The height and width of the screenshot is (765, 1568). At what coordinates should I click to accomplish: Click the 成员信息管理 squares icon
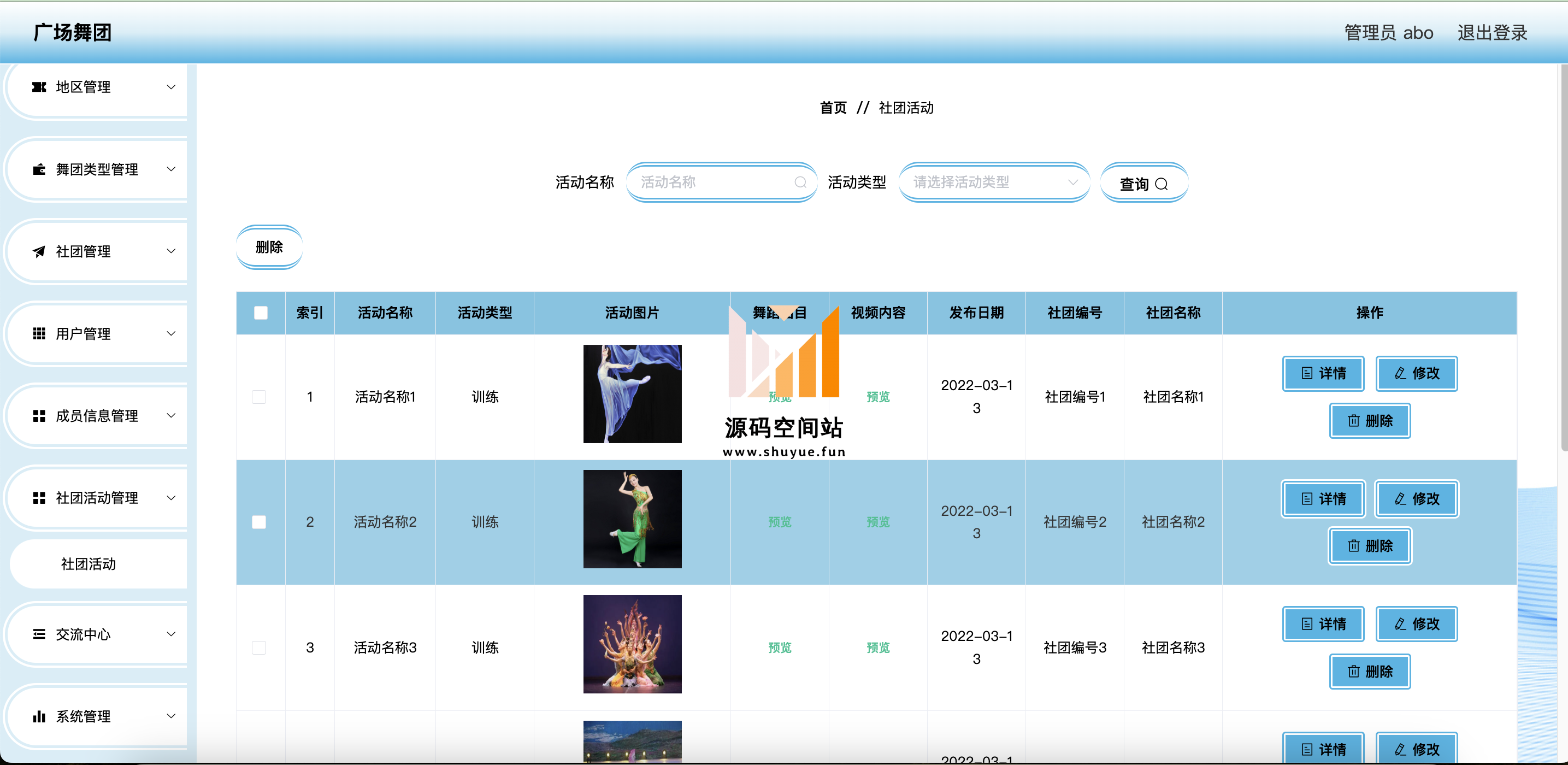click(39, 416)
